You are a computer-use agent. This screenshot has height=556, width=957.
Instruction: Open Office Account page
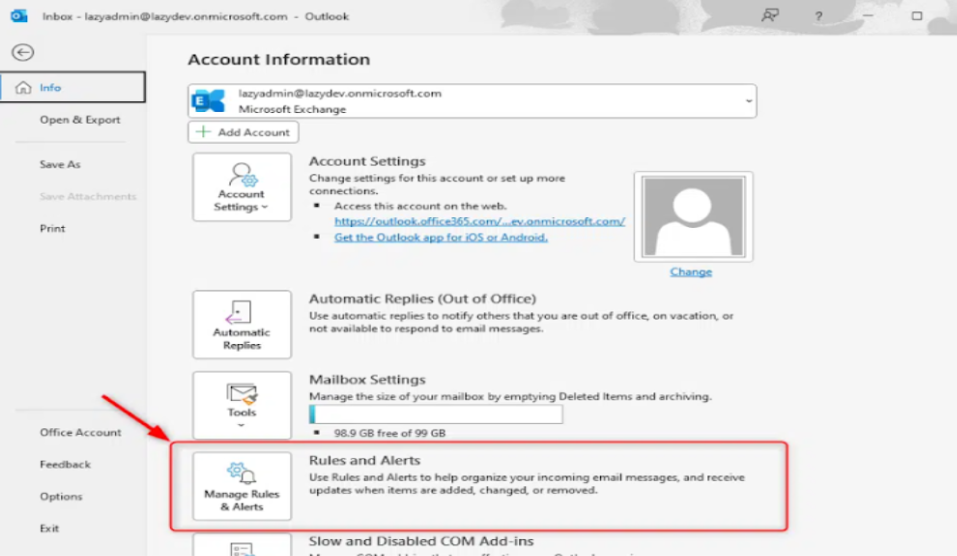coord(80,432)
